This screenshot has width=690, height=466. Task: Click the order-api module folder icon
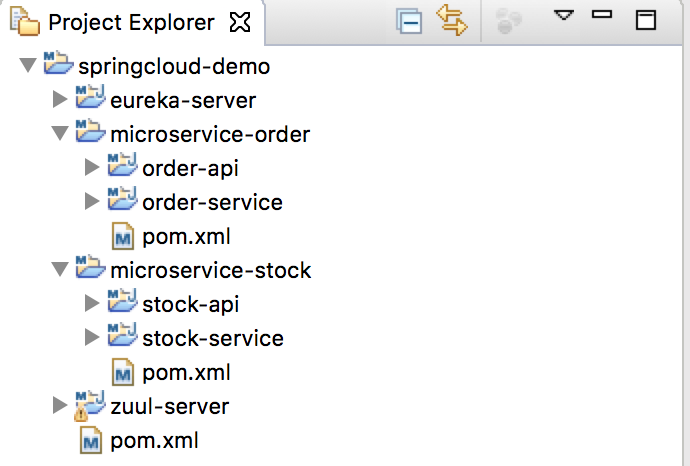[122, 168]
